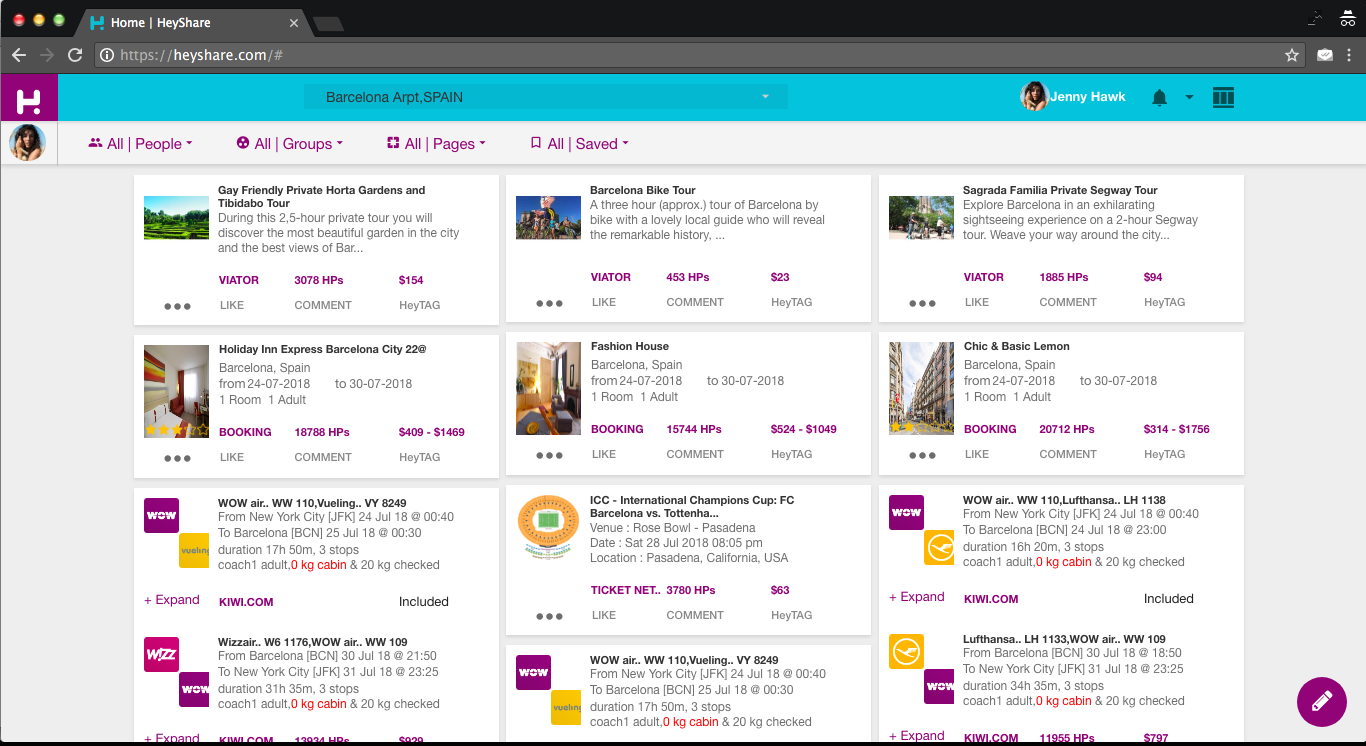Open the Barcelona Arpt,SPAIN destination selector

545,97
